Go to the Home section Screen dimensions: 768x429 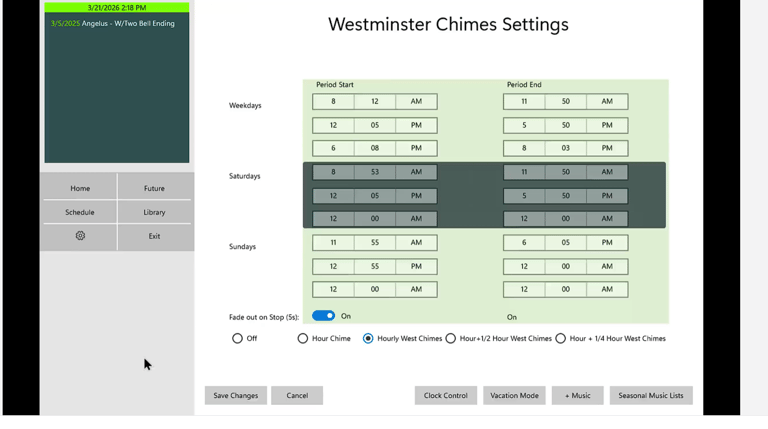80,188
